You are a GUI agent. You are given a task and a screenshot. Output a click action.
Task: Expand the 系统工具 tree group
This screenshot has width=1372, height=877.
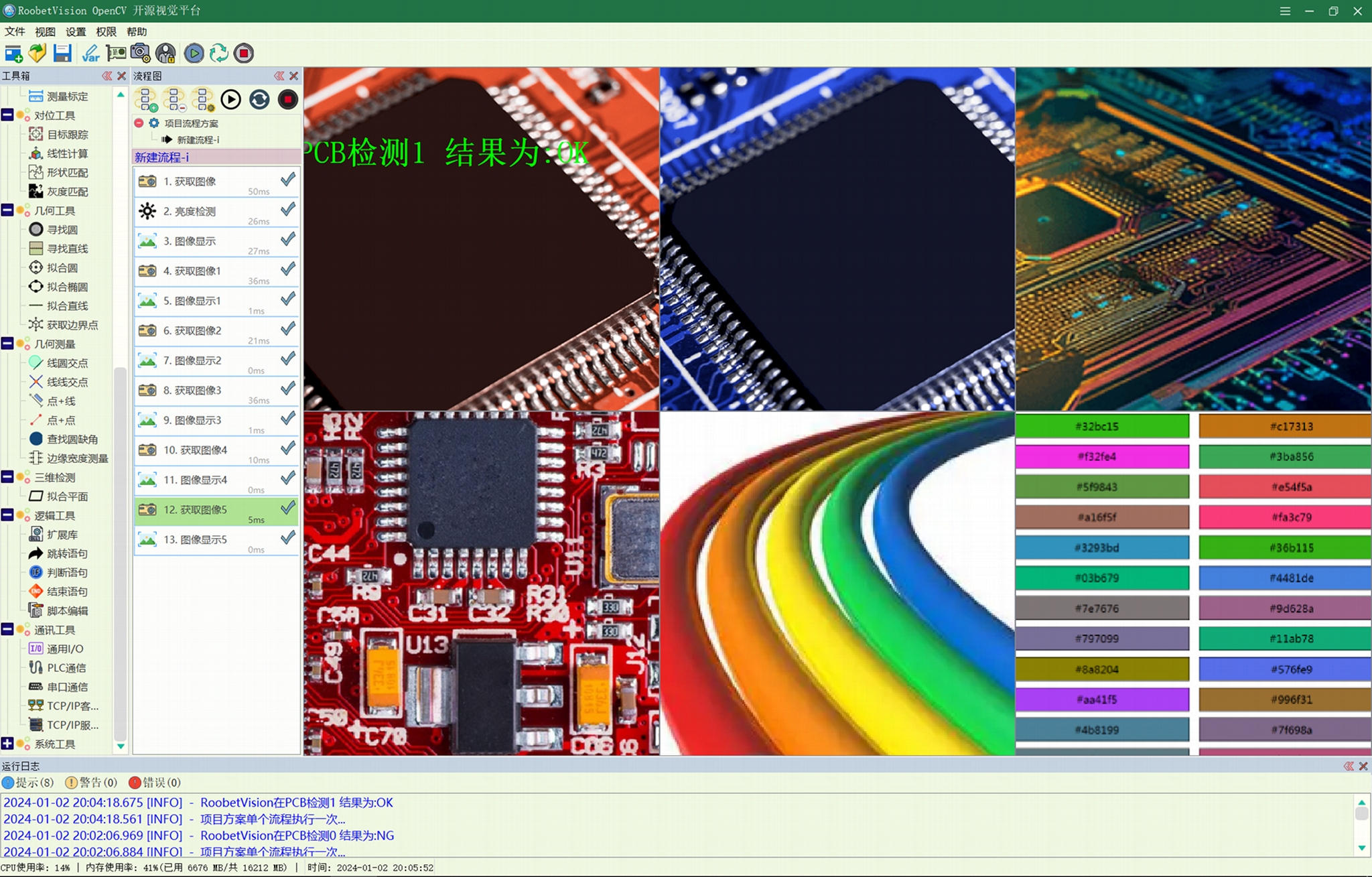pos(7,744)
